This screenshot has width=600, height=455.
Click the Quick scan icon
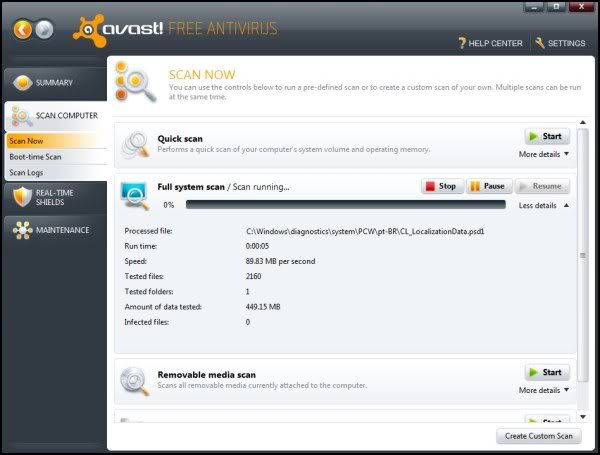(135, 145)
